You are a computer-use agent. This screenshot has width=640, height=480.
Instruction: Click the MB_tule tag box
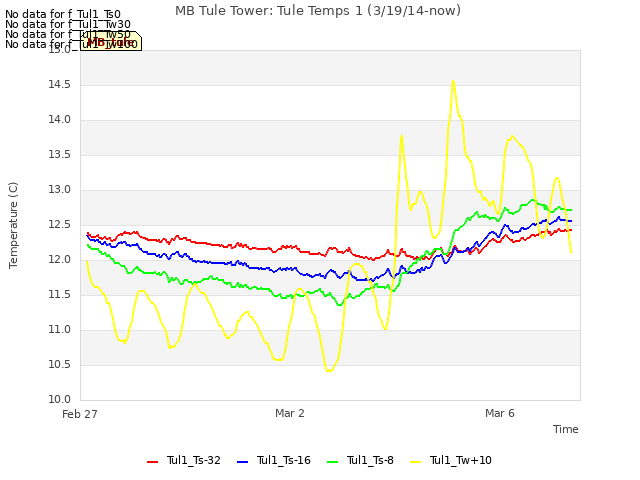[111, 41]
